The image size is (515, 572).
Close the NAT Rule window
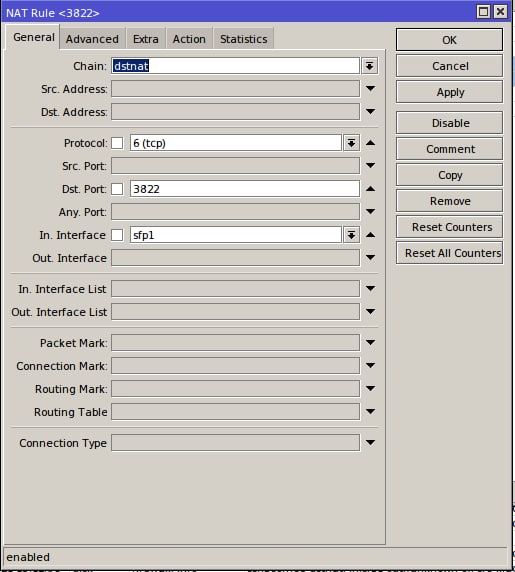pos(500,12)
